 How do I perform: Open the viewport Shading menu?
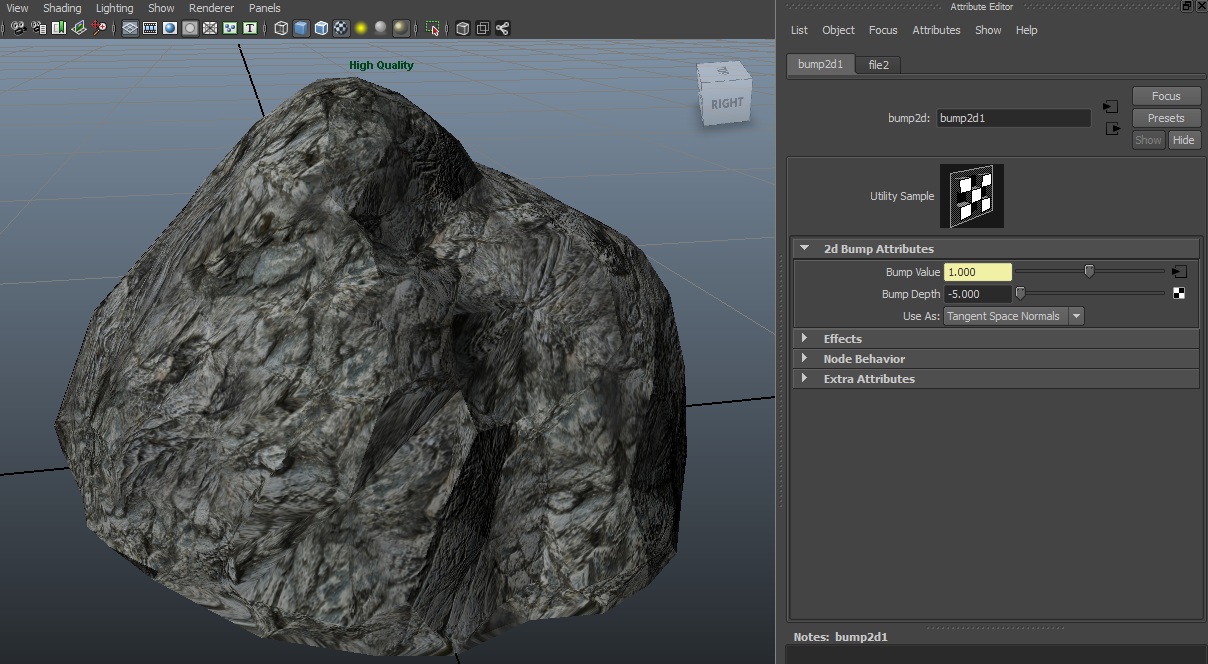tap(62, 8)
